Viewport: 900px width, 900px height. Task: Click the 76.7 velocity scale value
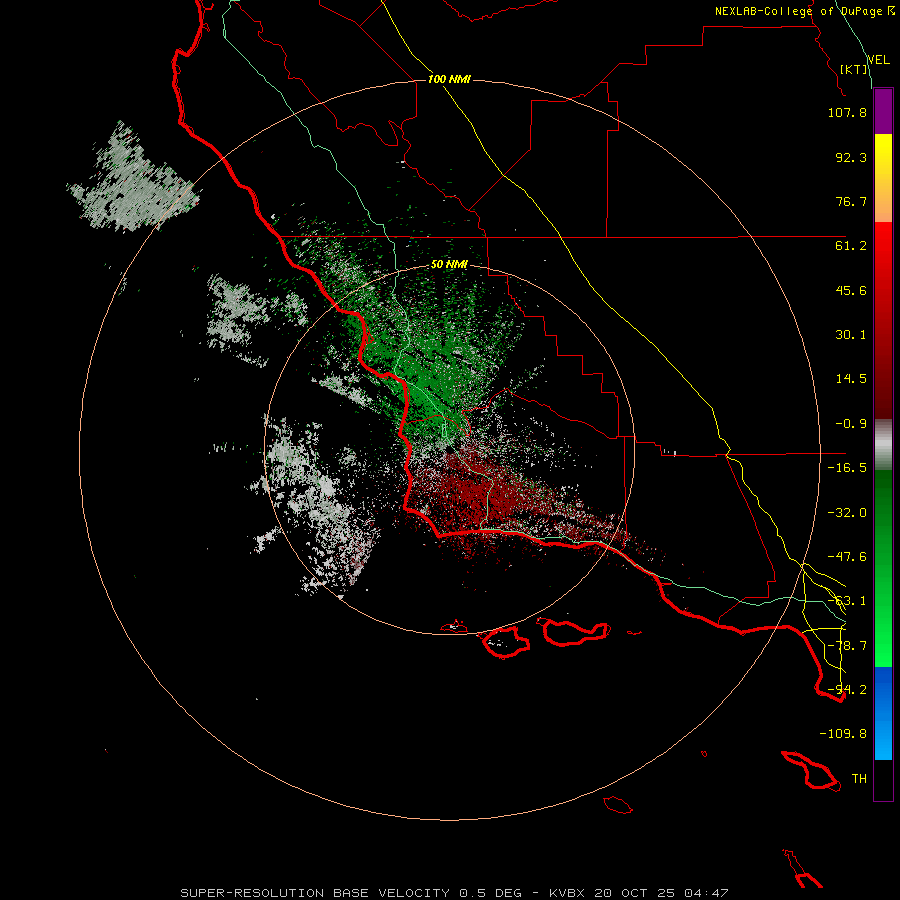click(x=851, y=201)
